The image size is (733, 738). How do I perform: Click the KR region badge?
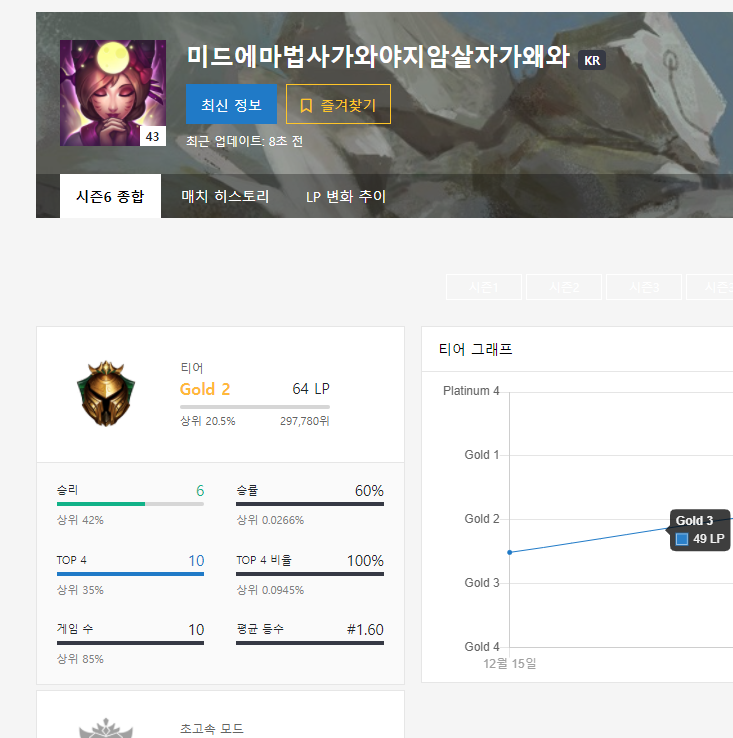pos(592,60)
